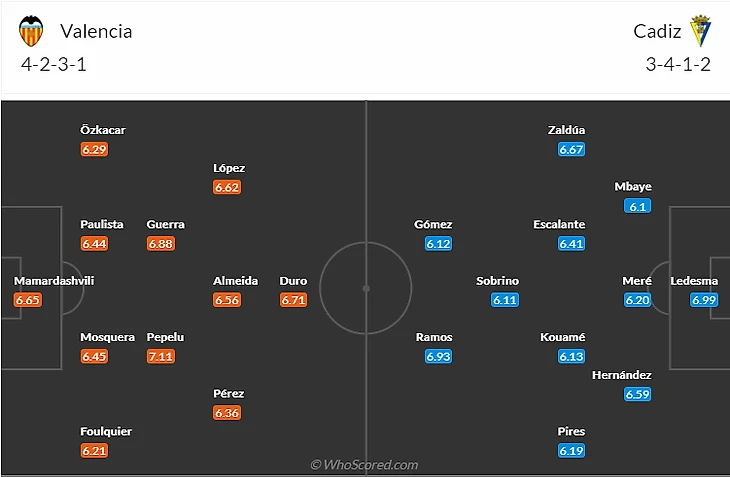Select the player name Escalante

pyautogui.click(x=559, y=225)
